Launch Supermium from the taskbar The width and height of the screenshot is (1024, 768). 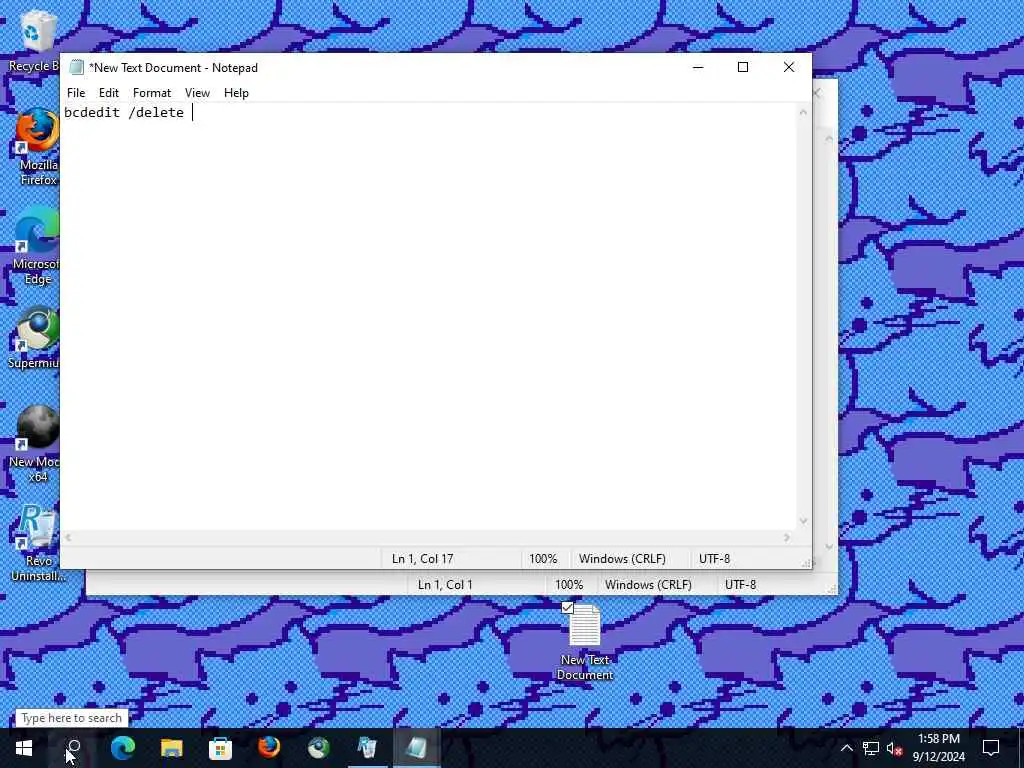[x=319, y=748]
